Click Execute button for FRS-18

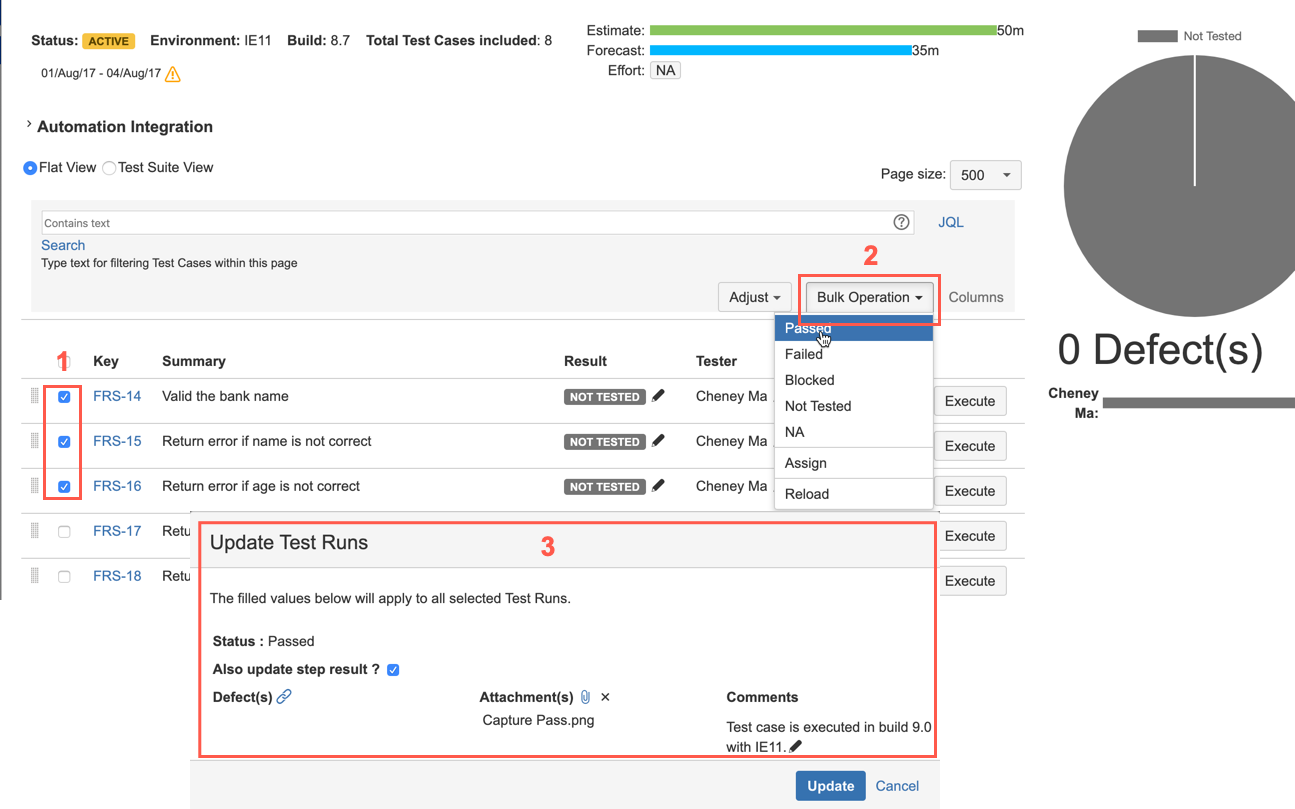point(970,581)
